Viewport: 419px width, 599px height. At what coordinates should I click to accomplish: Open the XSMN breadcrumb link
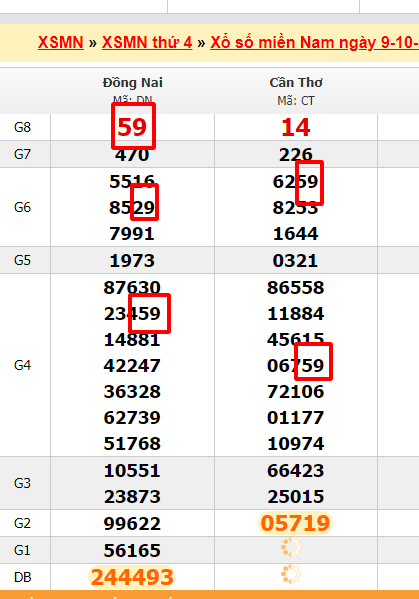pyautogui.click(x=61, y=42)
